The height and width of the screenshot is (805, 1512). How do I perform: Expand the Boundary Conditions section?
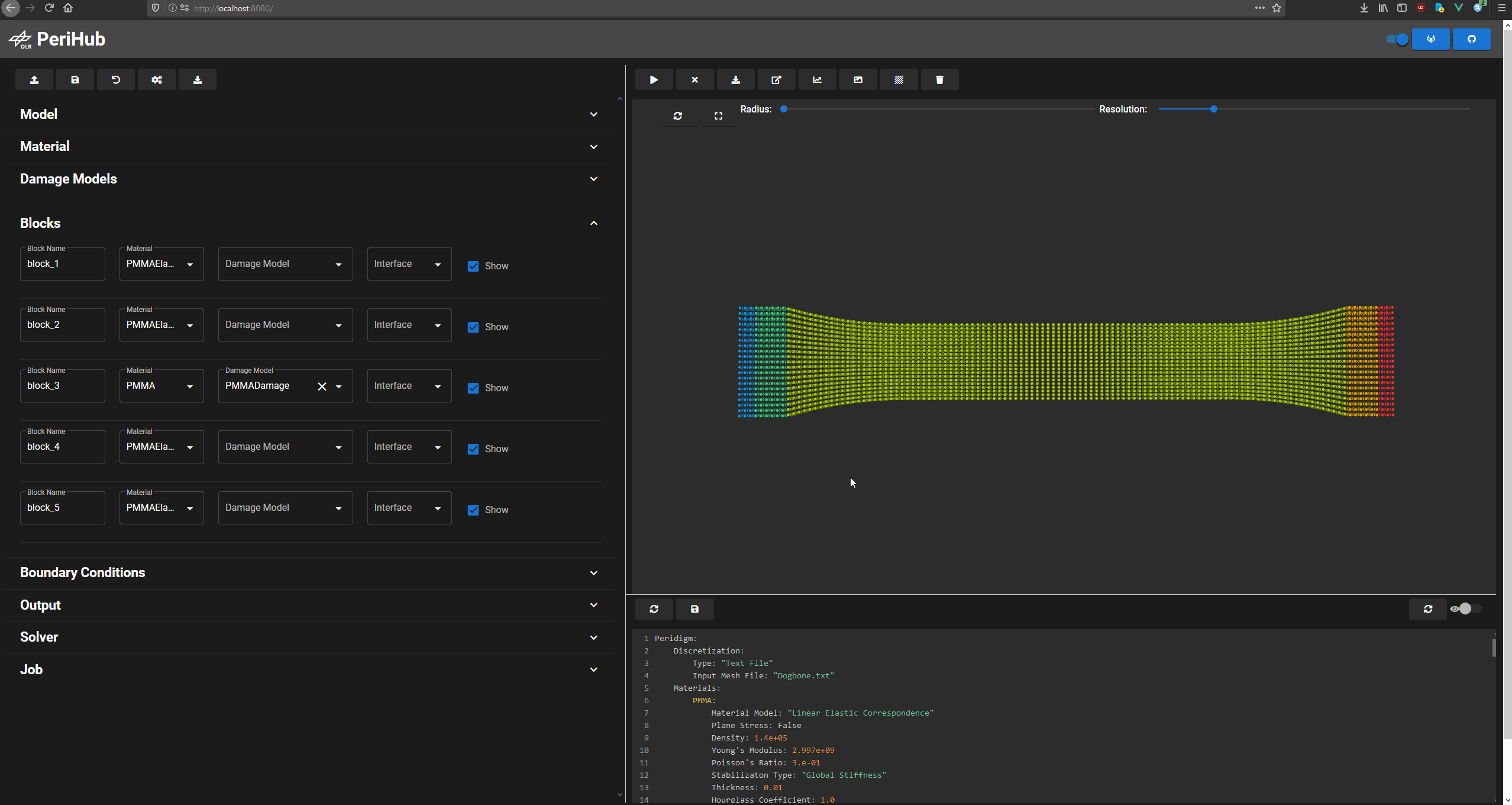click(x=310, y=573)
